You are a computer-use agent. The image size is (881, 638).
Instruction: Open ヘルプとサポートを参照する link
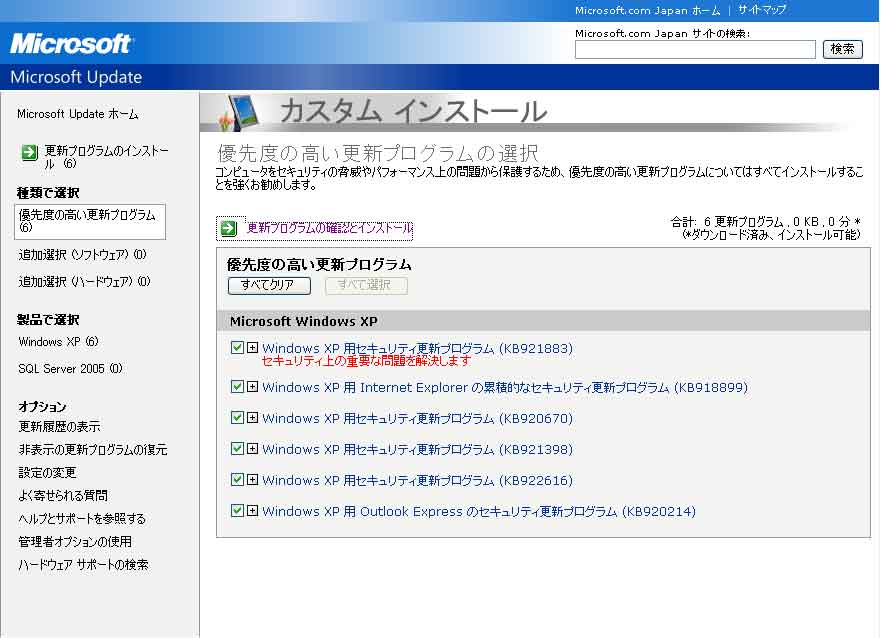pos(82,518)
